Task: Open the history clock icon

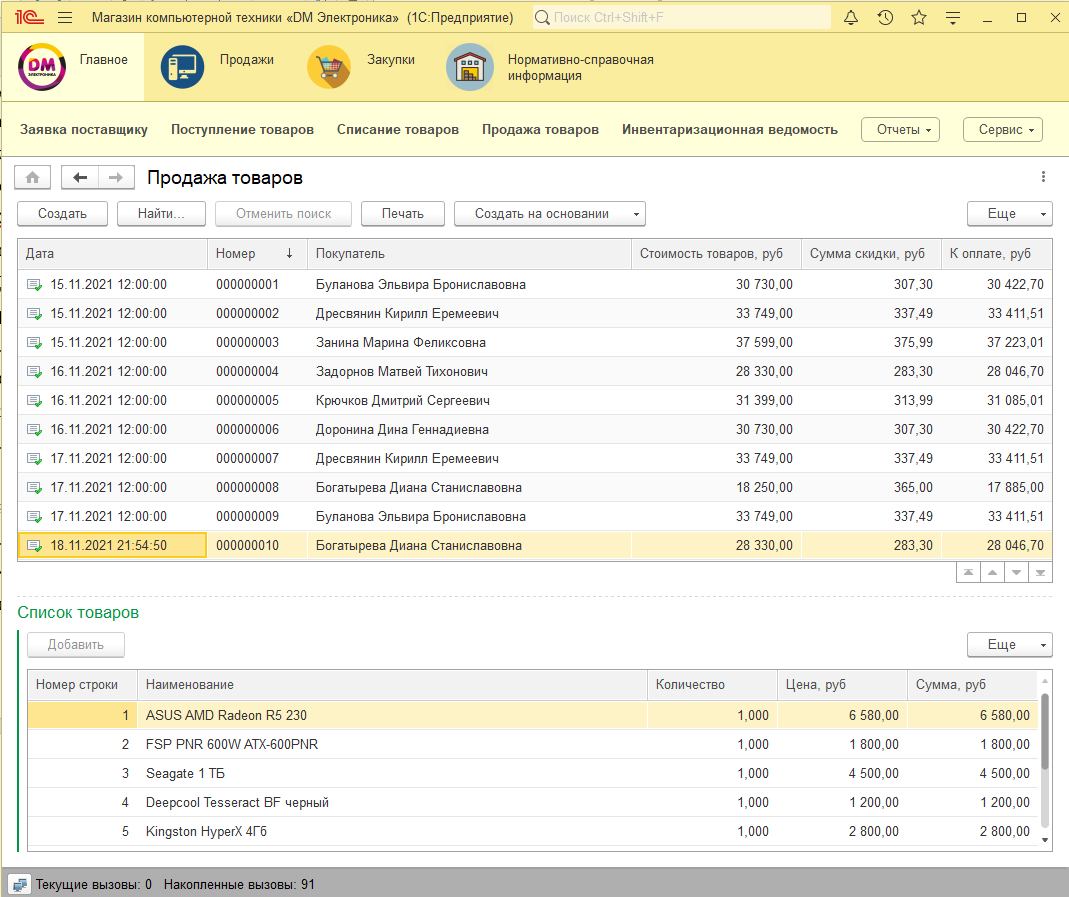Action: (885, 18)
